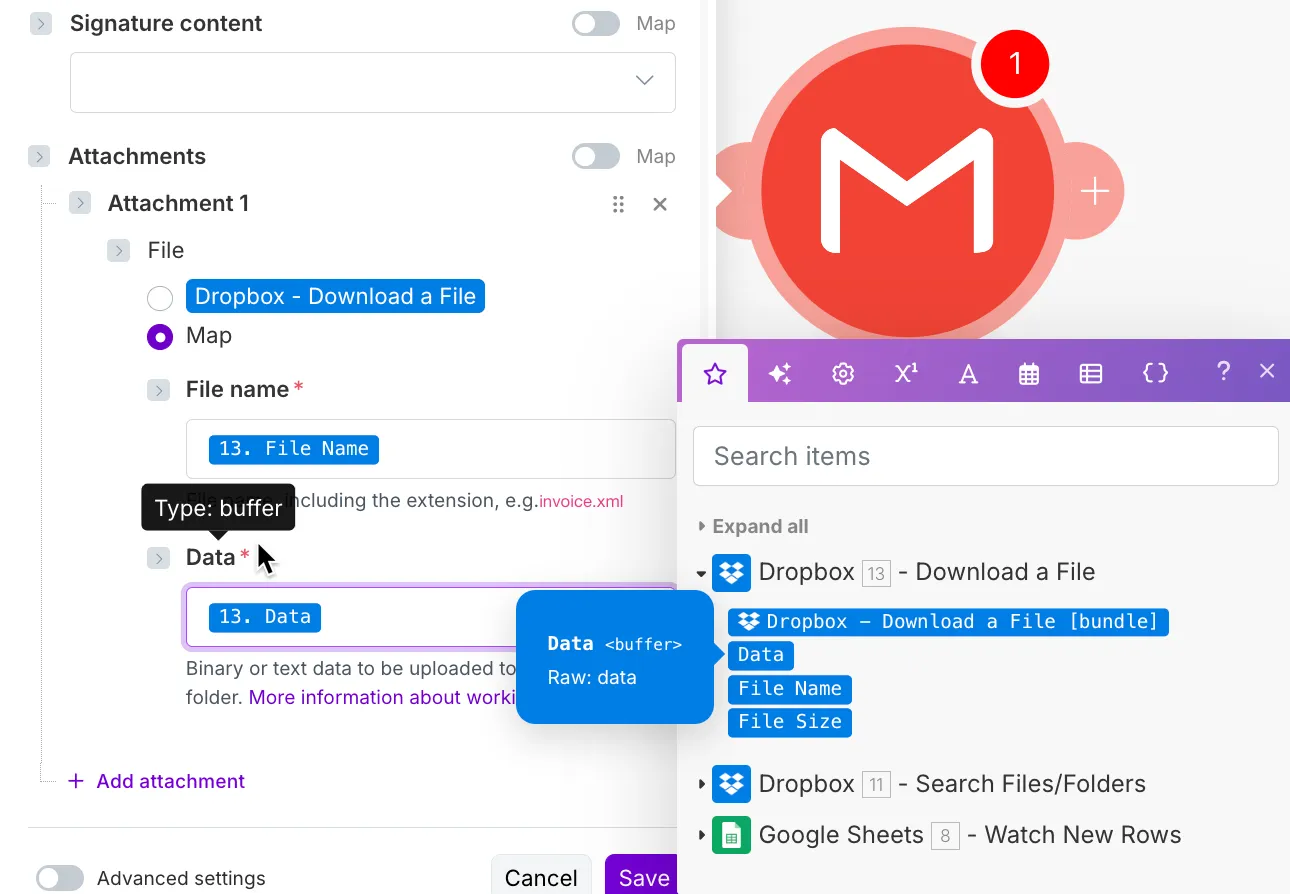Image resolution: width=1290 pixels, height=894 pixels.
Task: Select the Dropbox - Download a File [bundle] item
Action: coord(948,622)
